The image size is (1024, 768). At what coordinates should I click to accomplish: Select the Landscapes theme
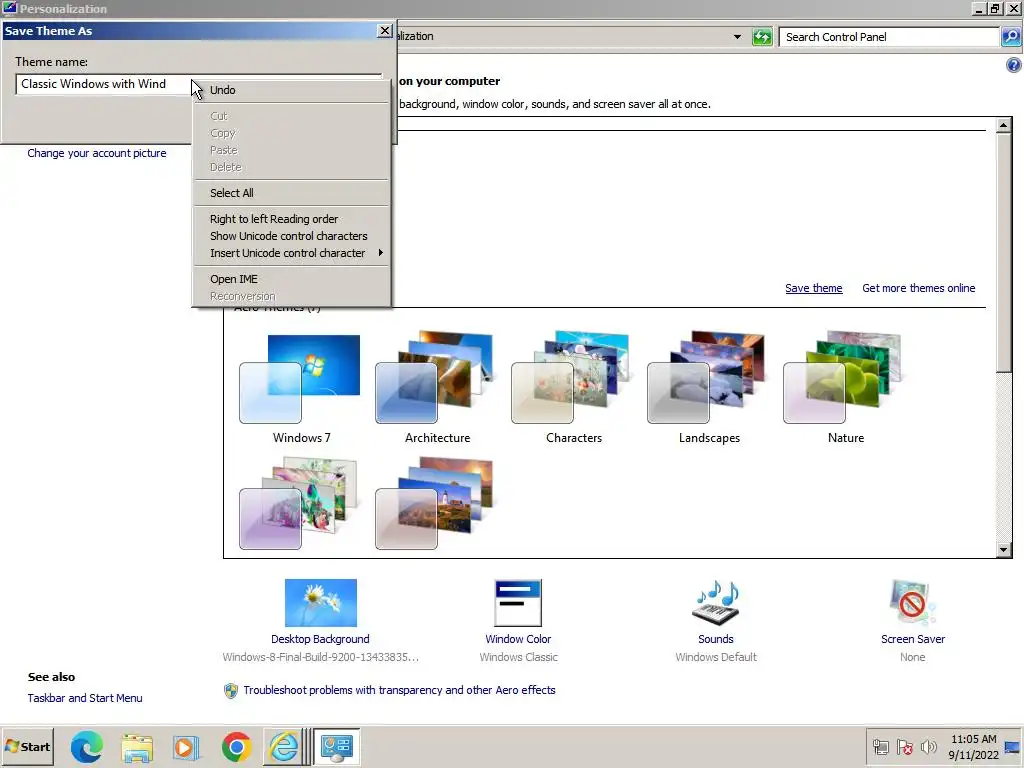click(709, 389)
